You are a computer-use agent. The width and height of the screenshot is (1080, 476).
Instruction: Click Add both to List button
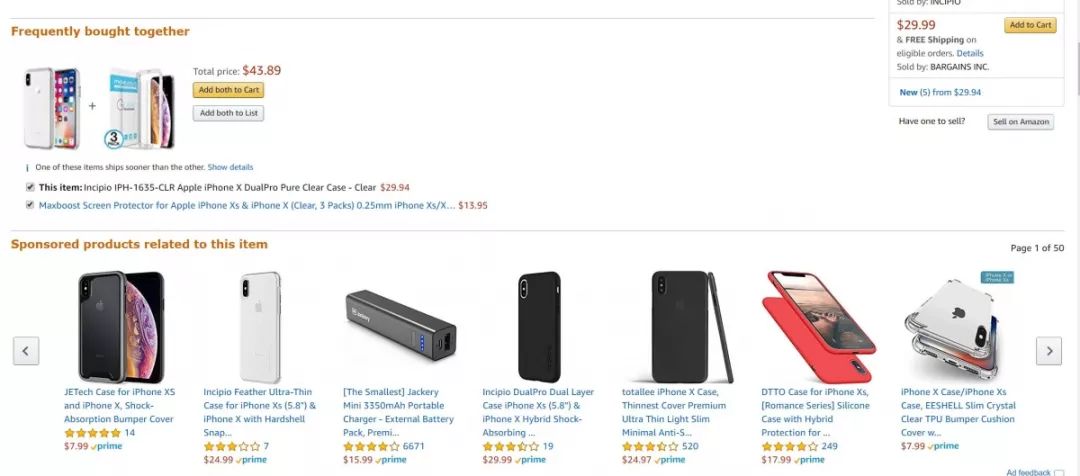pos(228,113)
